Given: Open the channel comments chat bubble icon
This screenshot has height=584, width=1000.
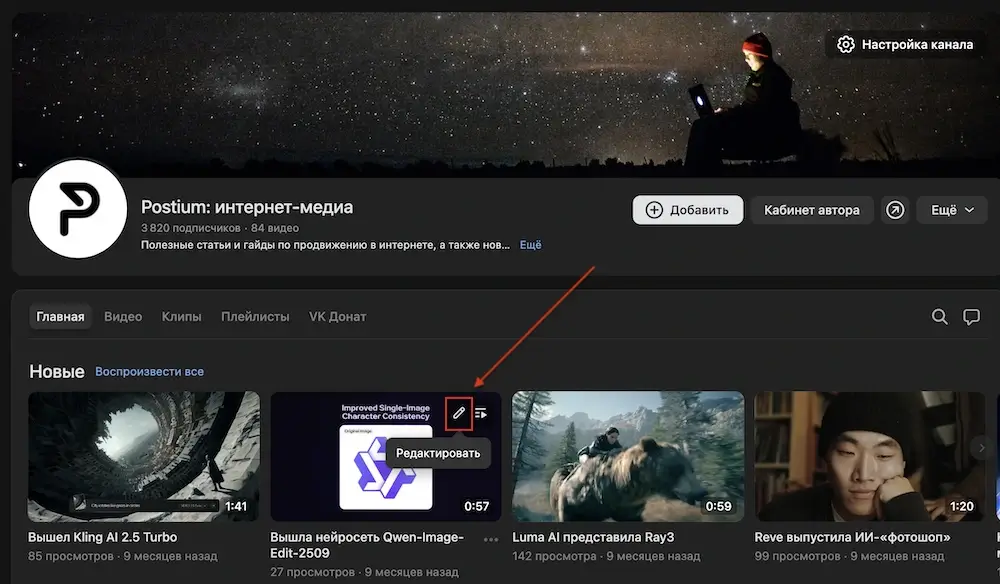Looking at the screenshot, I should click(971, 317).
